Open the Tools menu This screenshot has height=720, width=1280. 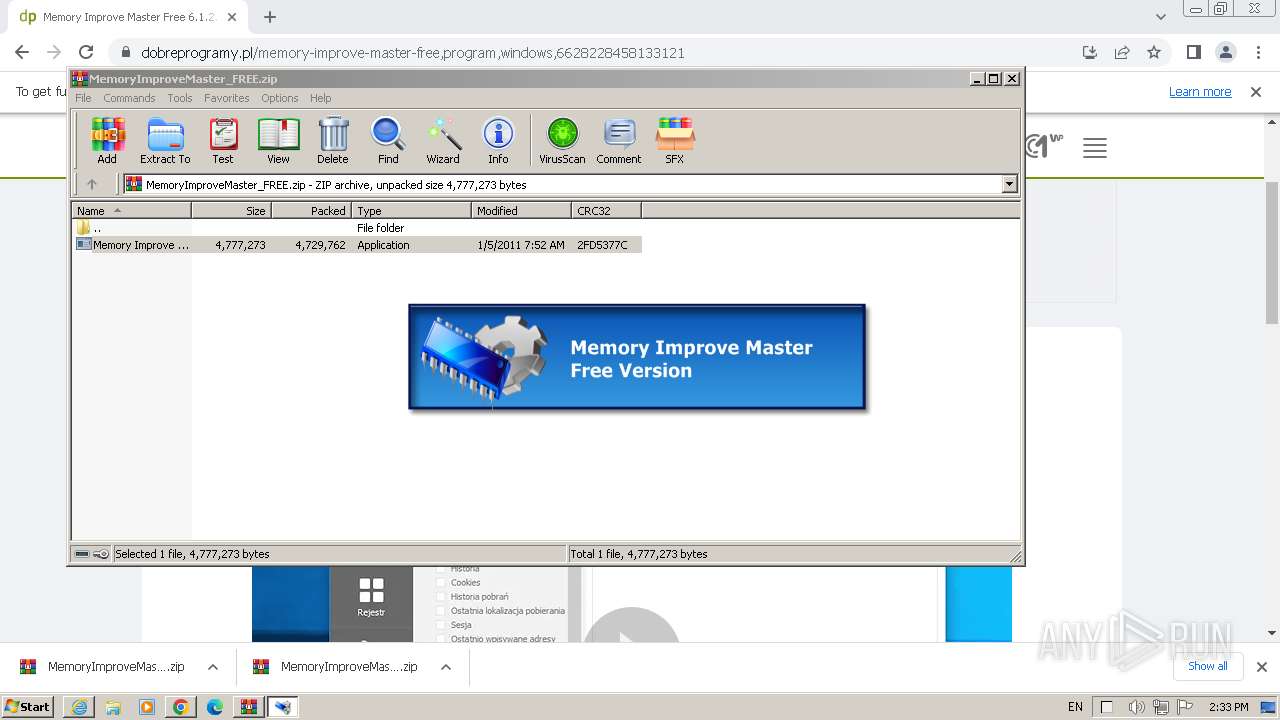tap(180, 98)
